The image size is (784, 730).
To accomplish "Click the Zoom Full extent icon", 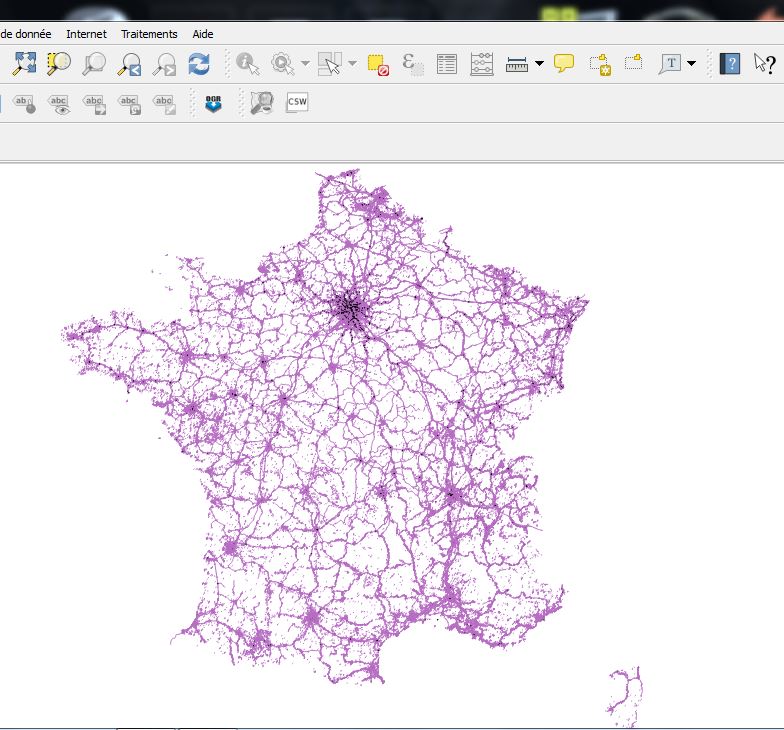I will [24, 64].
